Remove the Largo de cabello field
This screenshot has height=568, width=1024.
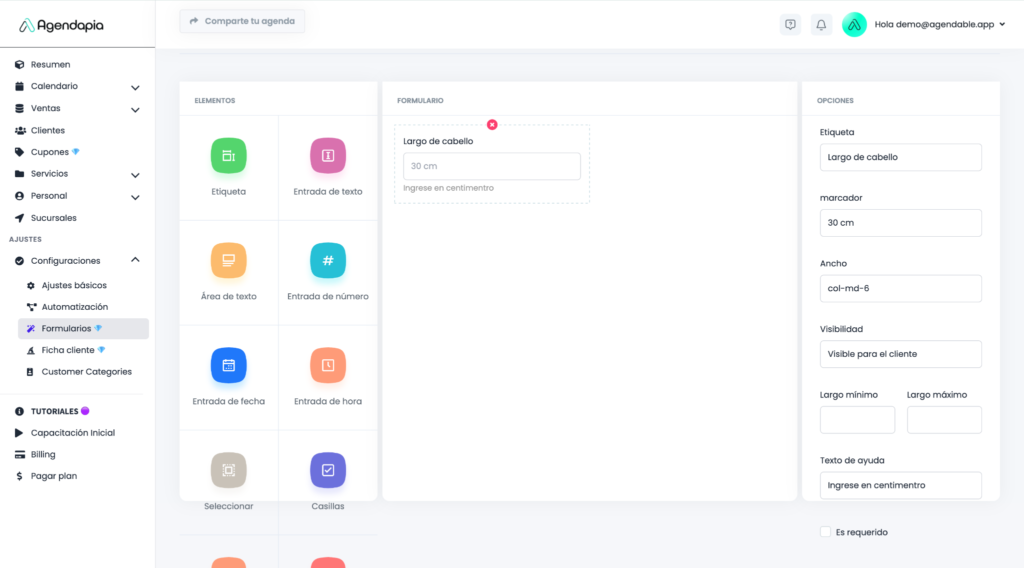(492, 124)
